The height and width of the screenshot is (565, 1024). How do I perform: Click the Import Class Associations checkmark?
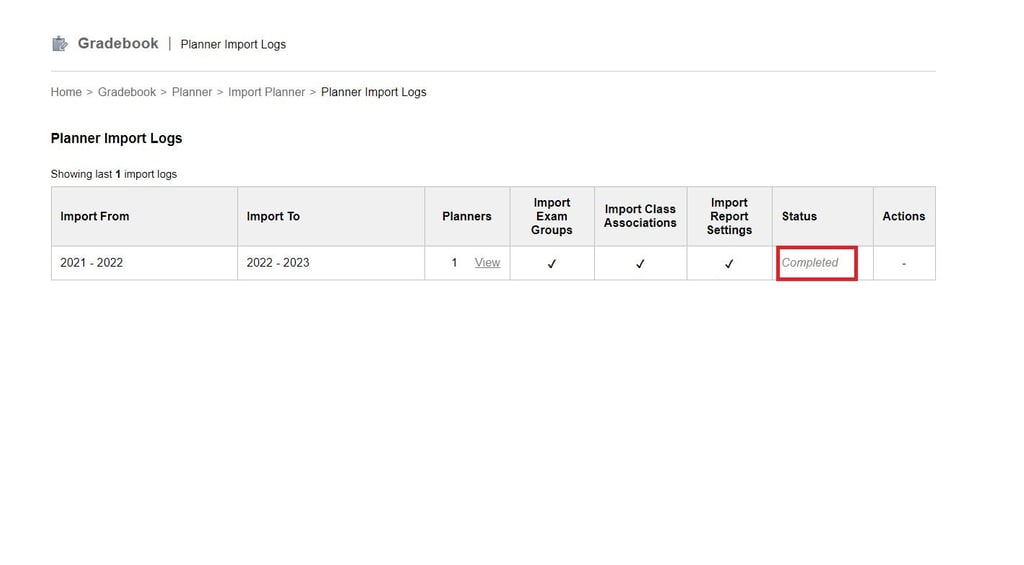click(640, 264)
